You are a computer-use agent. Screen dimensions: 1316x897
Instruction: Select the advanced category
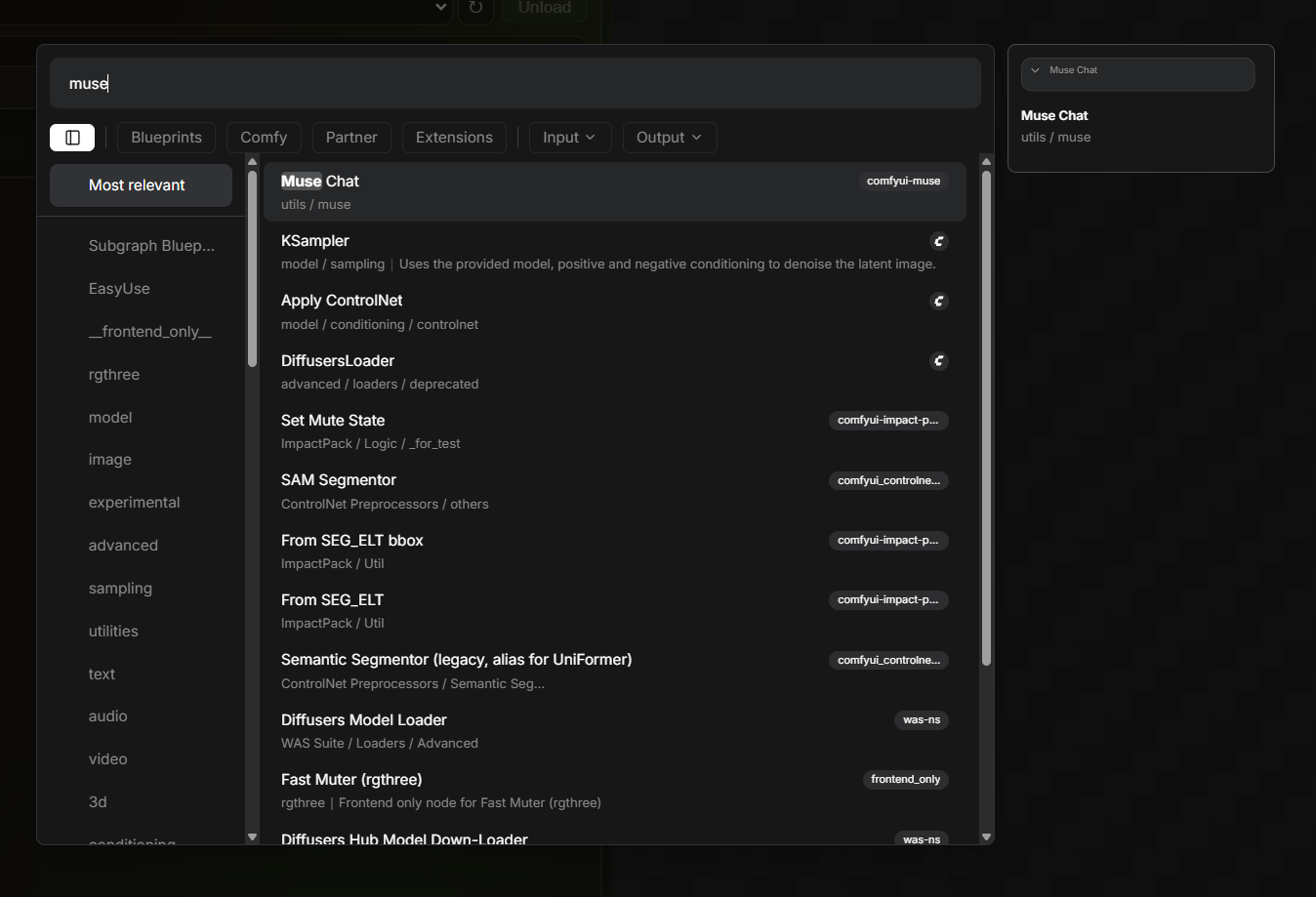141,546
